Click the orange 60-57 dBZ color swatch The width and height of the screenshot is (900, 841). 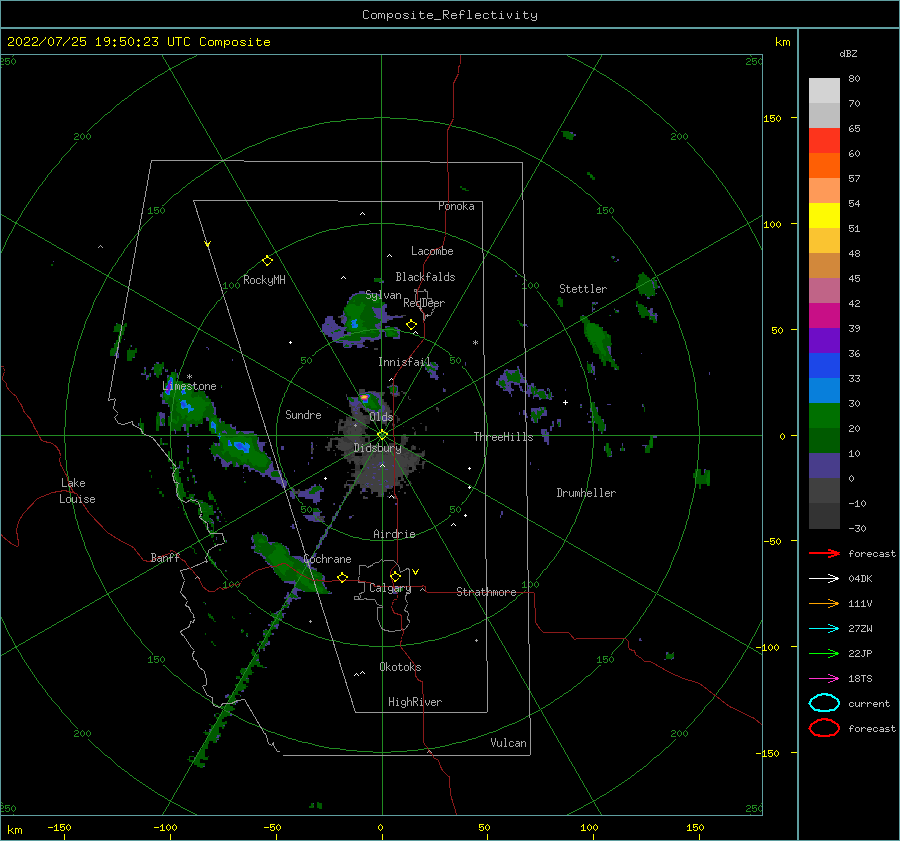point(824,166)
